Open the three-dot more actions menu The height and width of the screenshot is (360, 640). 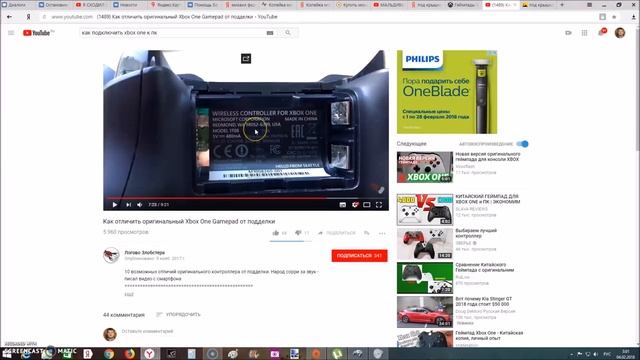click(x=382, y=233)
